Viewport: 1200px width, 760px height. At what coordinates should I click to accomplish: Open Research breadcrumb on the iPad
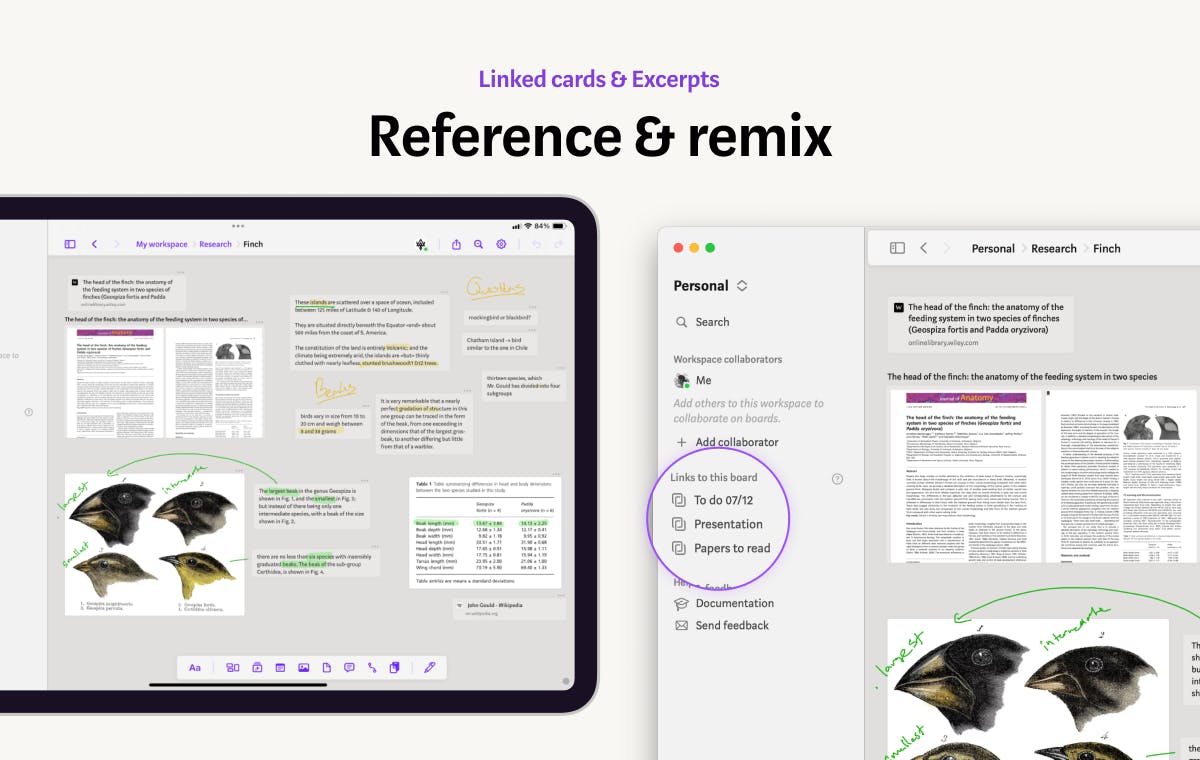click(x=215, y=244)
